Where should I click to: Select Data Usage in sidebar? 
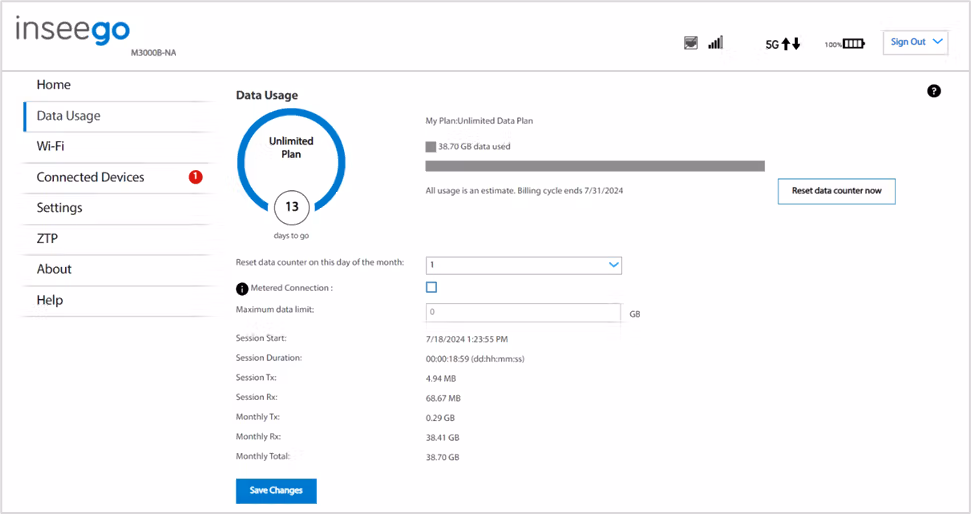coord(68,116)
